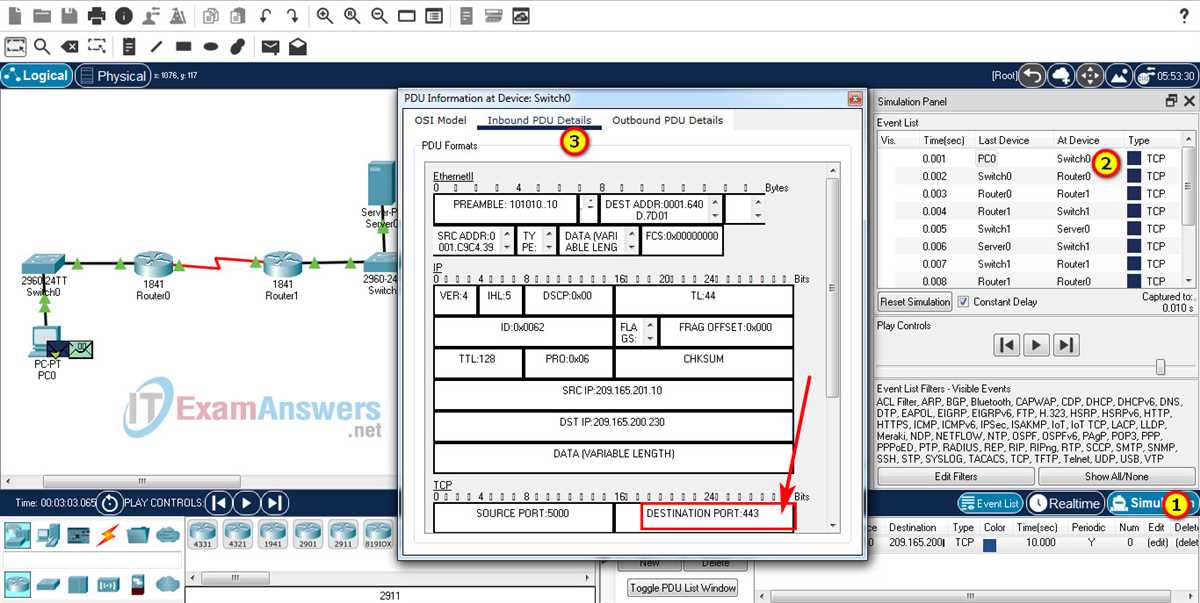1200x603 pixels.
Task: Select the Draw Rectangle tool
Action: (183, 46)
